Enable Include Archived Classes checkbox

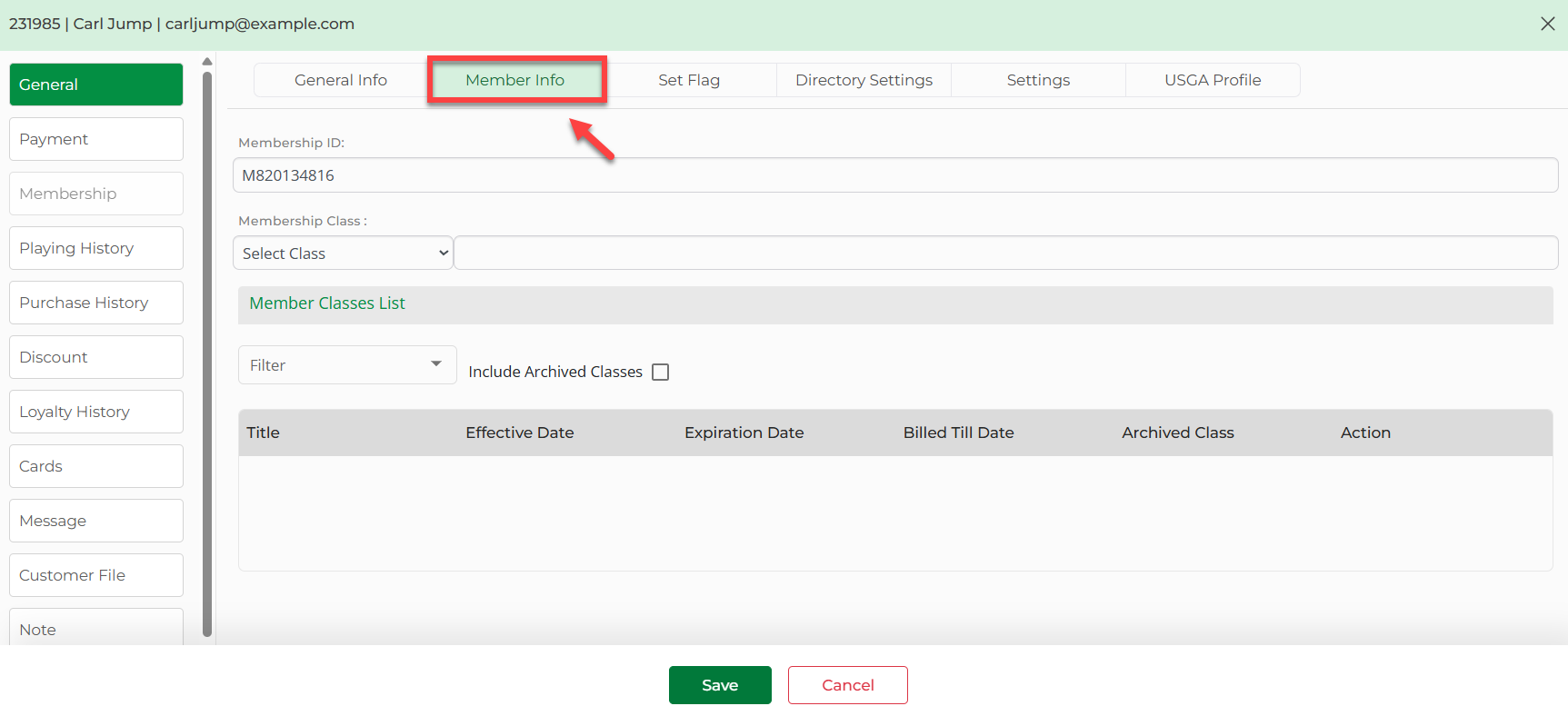[x=661, y=372]
